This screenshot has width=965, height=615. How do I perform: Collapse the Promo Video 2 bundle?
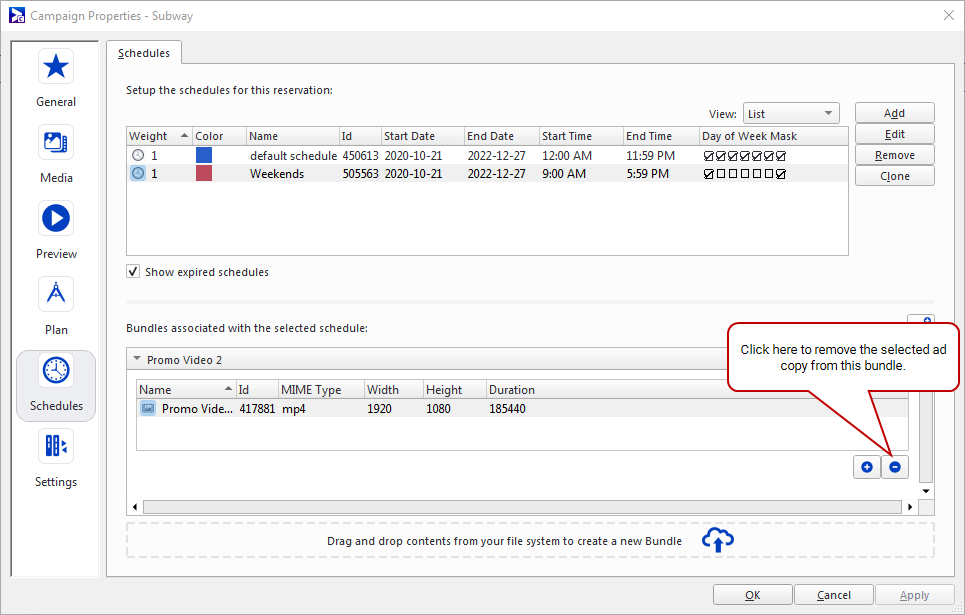136,360
